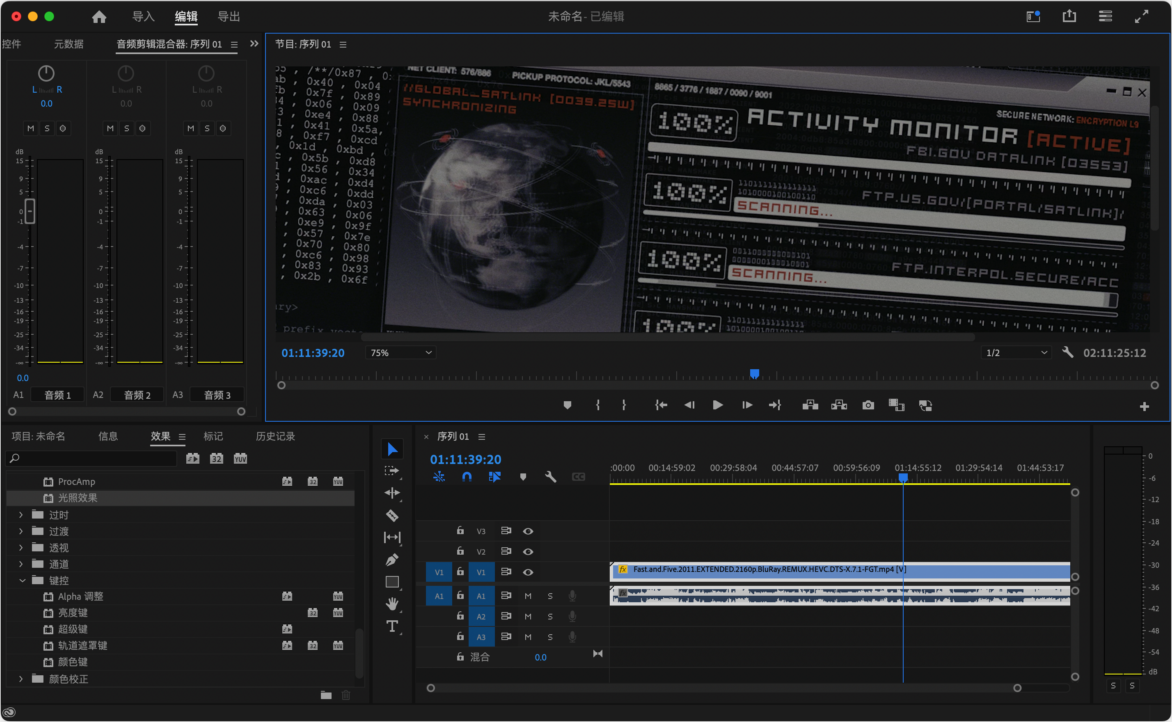Viewport: 1172px width, 722px height.
Task: Expand the 过时 effects folder
Action: (x=21, y=515)
